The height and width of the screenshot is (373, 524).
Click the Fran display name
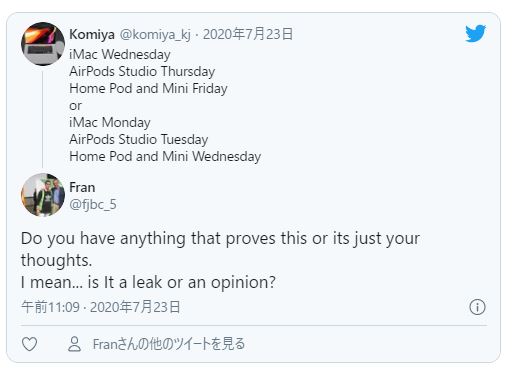pyautogui.click(x=82, y=187)
